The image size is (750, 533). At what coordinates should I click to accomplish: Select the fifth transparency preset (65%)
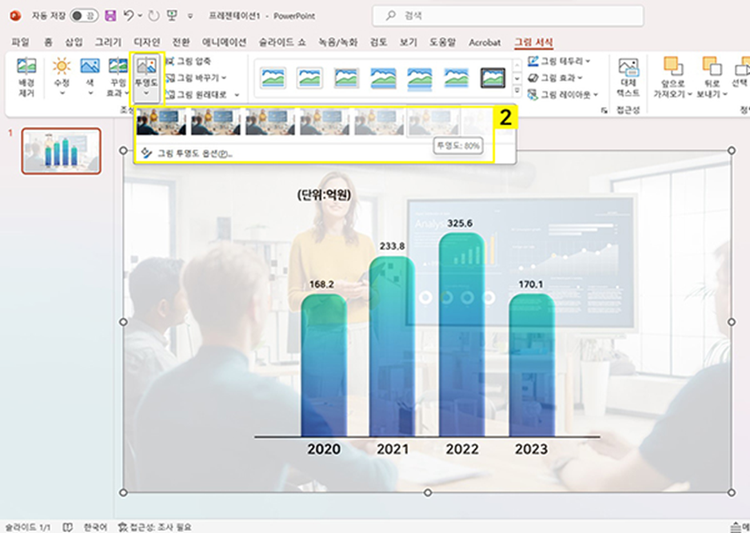pos(379,122)
